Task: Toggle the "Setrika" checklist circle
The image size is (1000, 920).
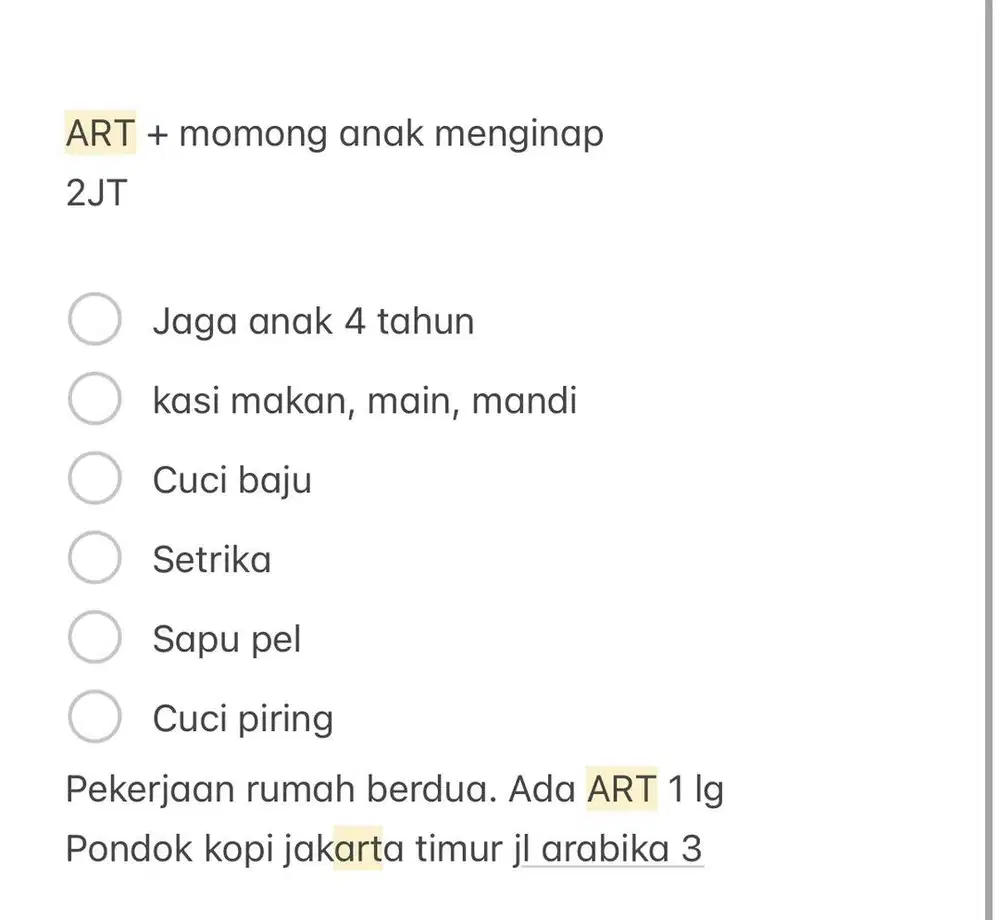Action: click(95, 558)
